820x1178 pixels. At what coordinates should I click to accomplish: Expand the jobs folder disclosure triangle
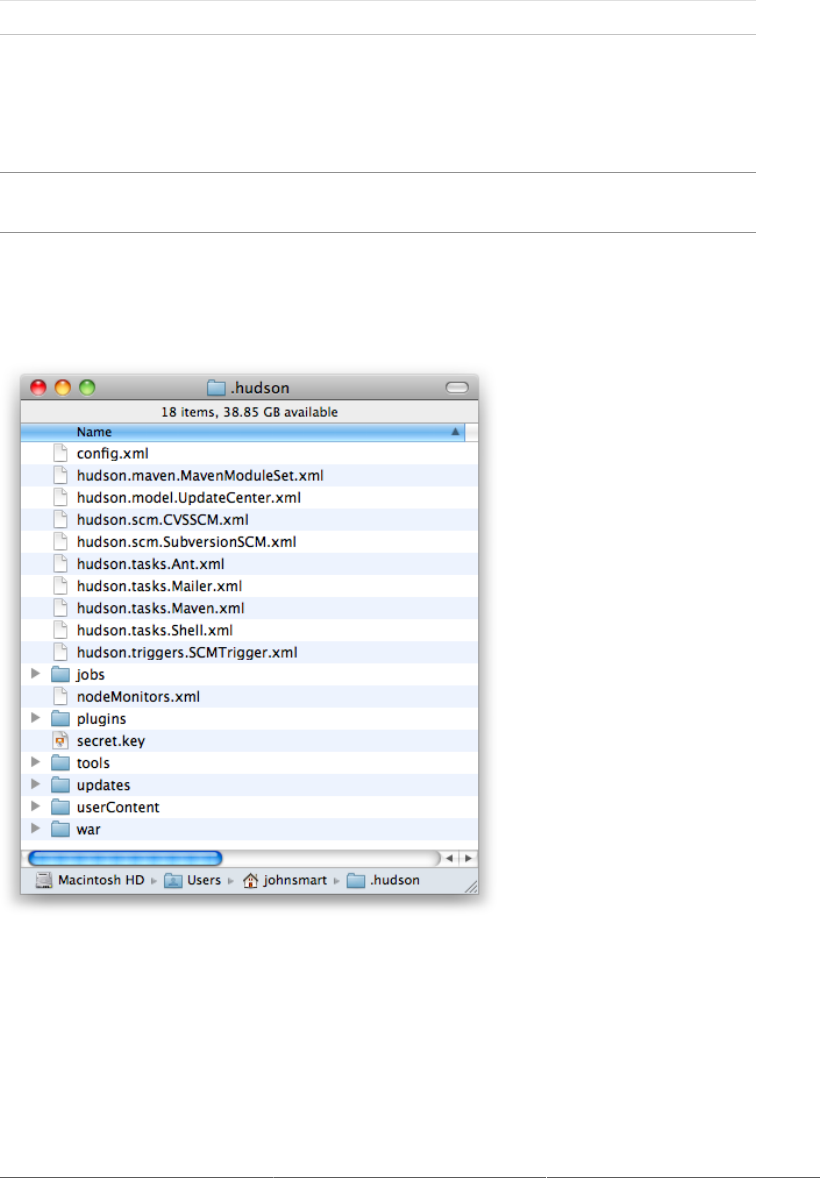pos(35,674)
